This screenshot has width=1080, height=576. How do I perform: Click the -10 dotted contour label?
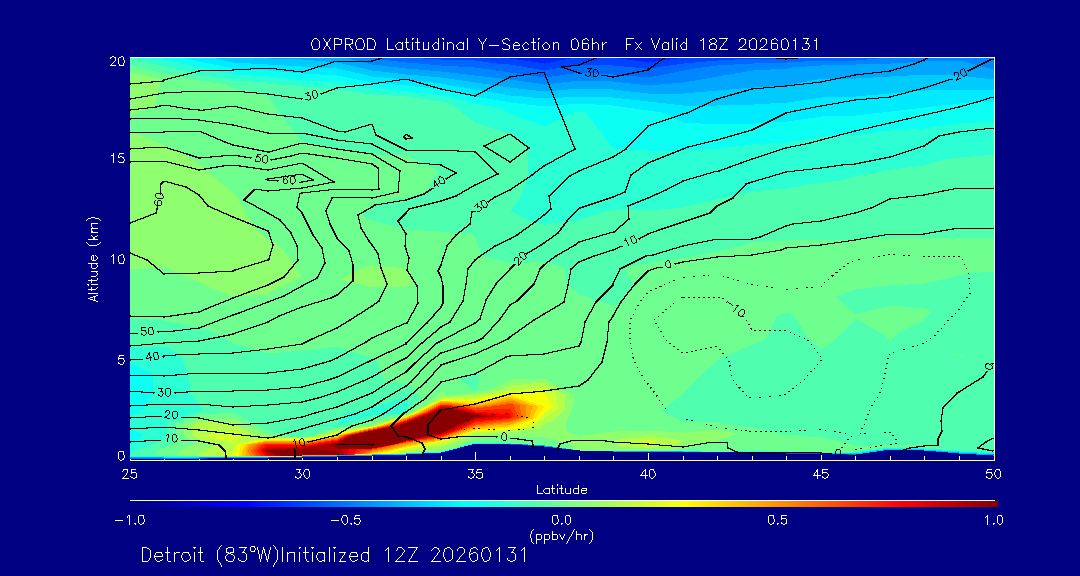point(736,311)
